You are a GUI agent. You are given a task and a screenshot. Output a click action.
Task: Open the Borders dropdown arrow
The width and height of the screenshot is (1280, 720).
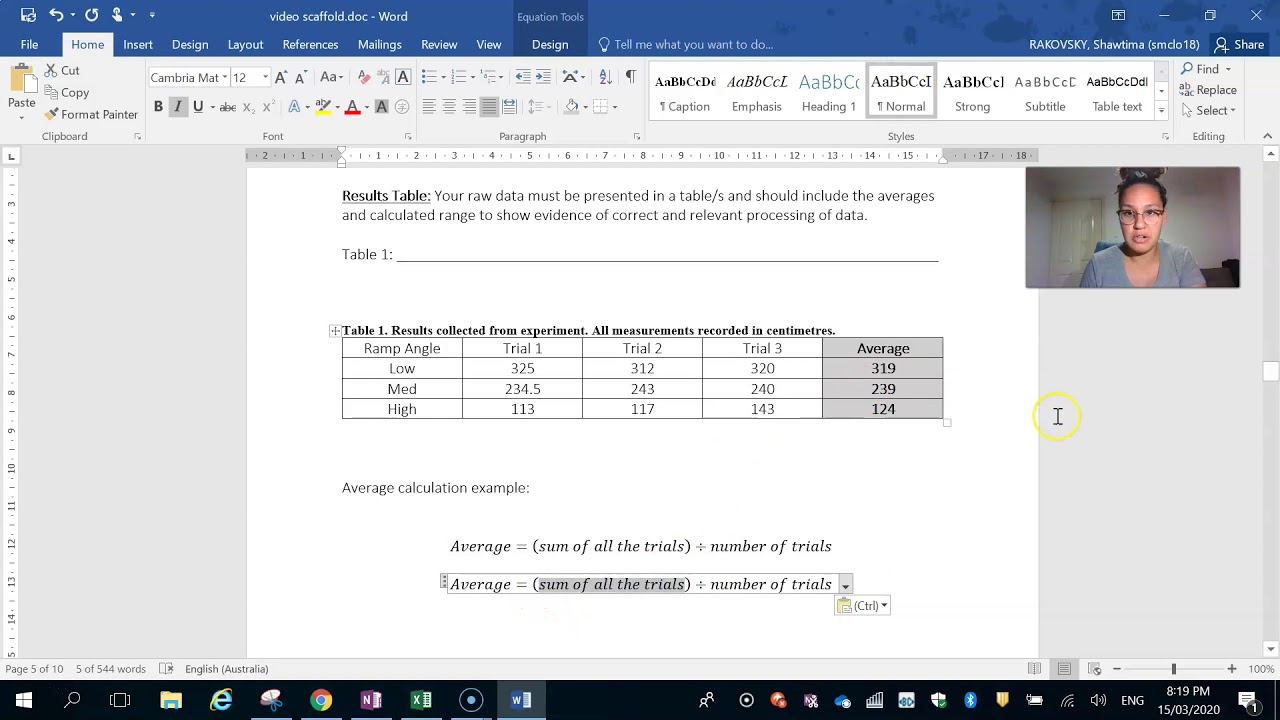[x=614, y=107]
